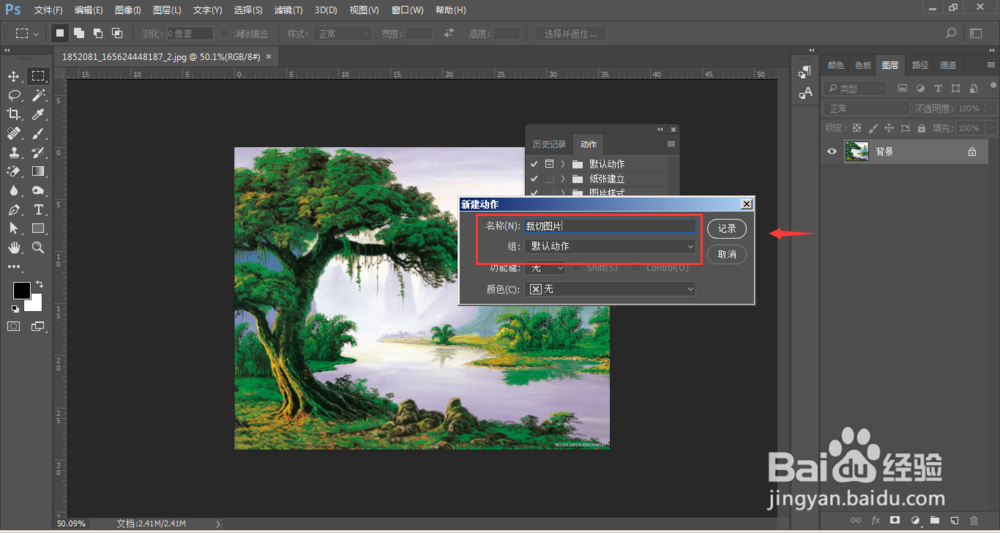Select the Eyedropper tool
The image size is (1000, 533).
click(38, 114)
